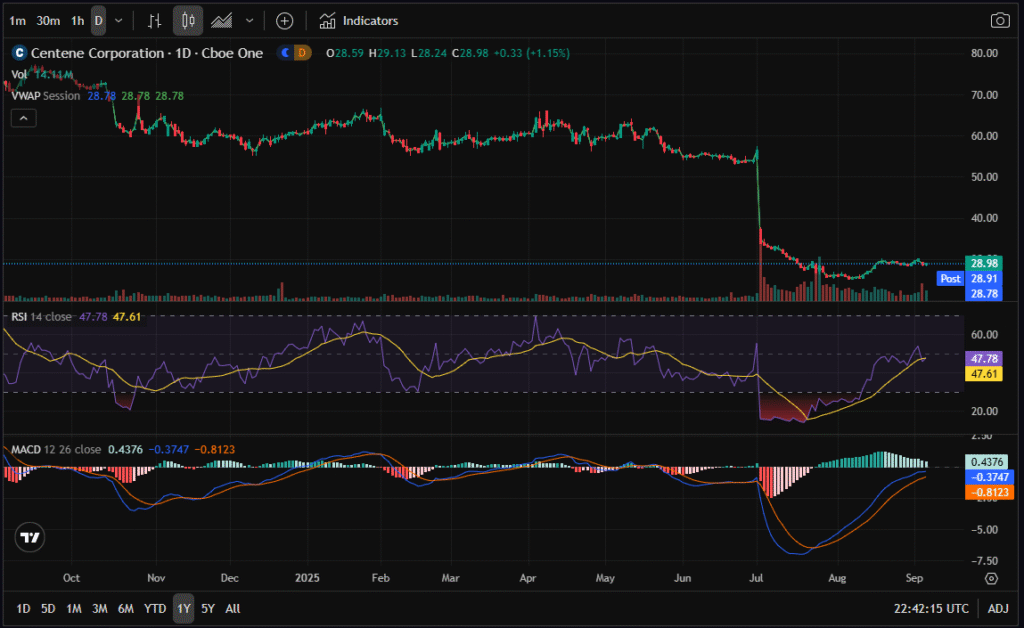Switch to the 5Y date range
Image resolution: width=1024 pixels, height=628 pixels.
pyautogui.click(x=207, y=608)
